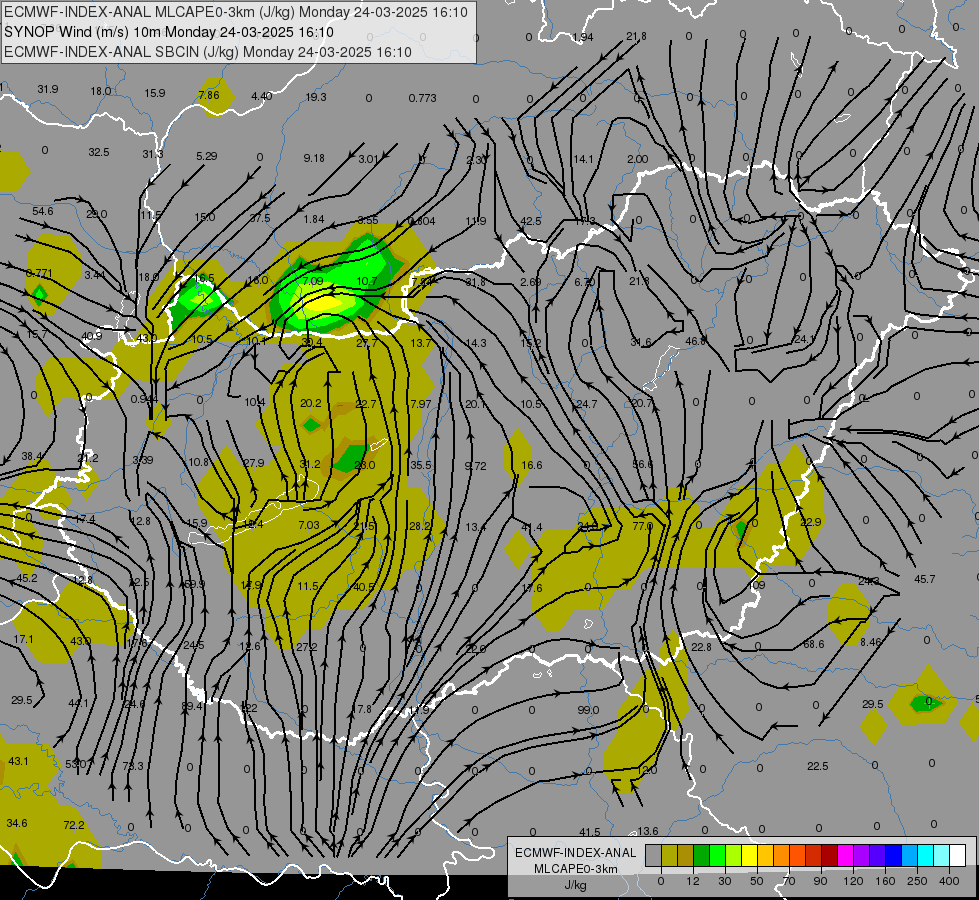Click the map value 89.4
Screen dimensions: 979x900
coord(192,706)
